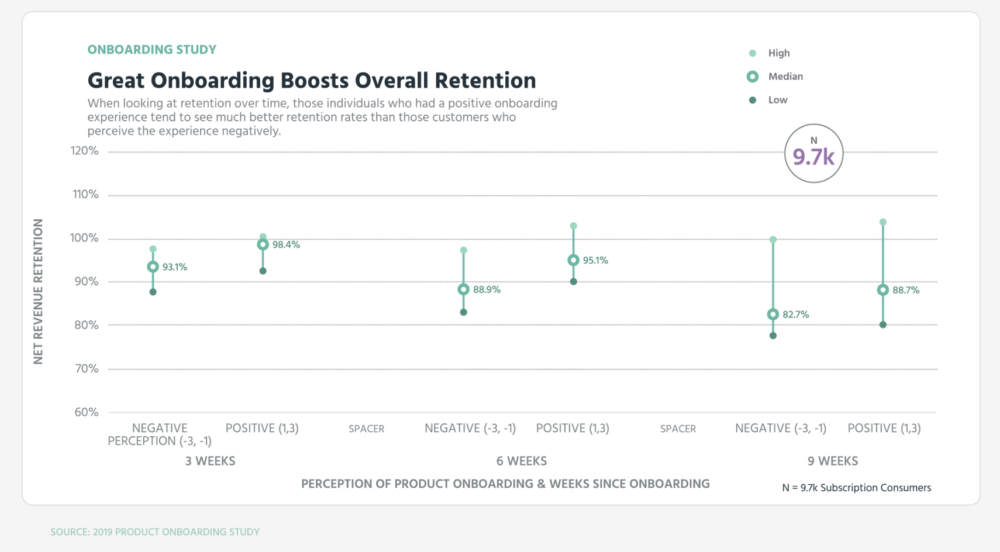Click the 2019 Product Onboarding Study source text
Image resolution: width=1000 pixels, height=552 pixels.
pyautogui.click(x=155, y=532)
